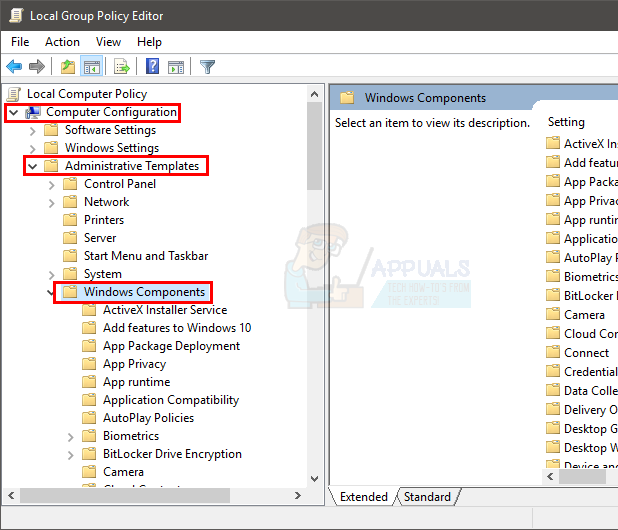Toggle Show/Hide Action Pane icon
The width and height of the screenshot is (618, 530).
coord(176,67)
